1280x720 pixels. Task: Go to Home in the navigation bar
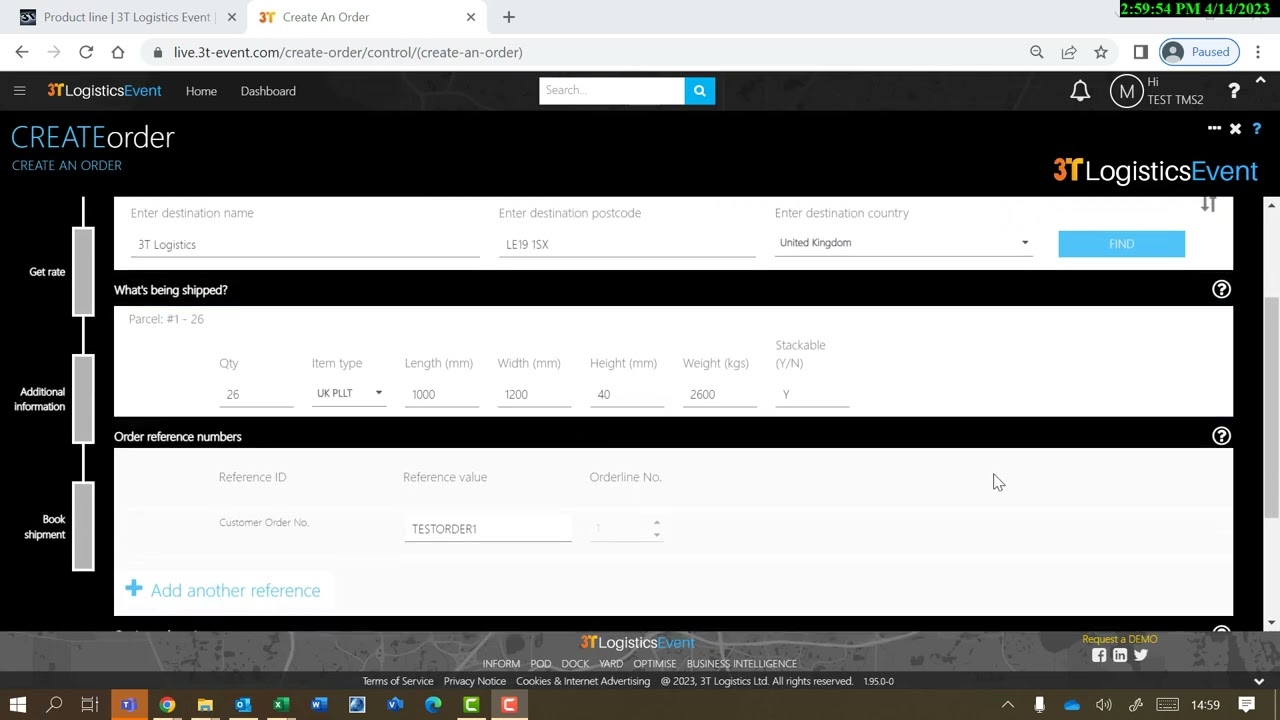[x=201, y=91]
